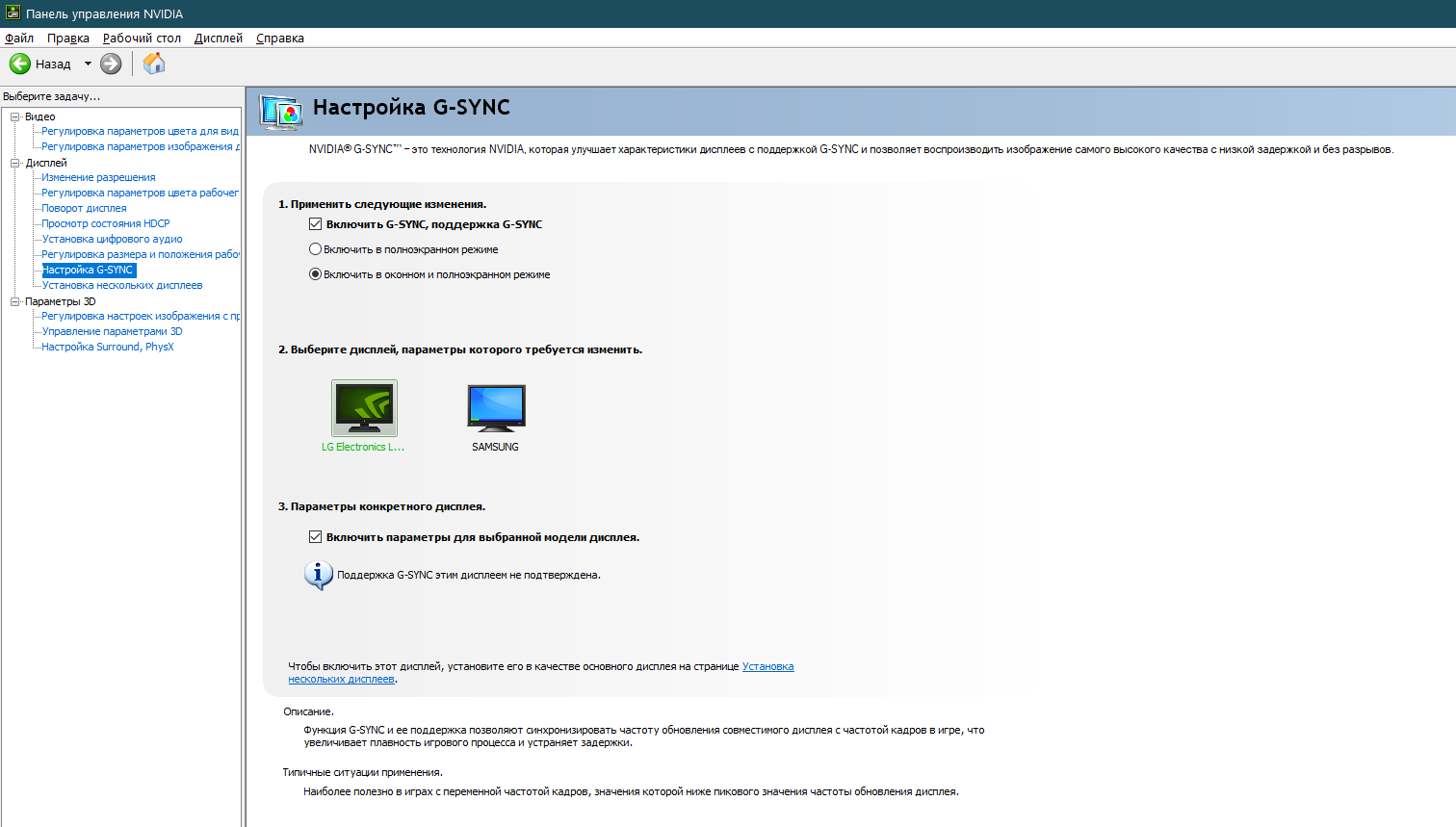The height and width of the screenshot is (827, 1456).
Task: Click the NVIDIA app icon in title bar
Action: (x=13, y=13)
